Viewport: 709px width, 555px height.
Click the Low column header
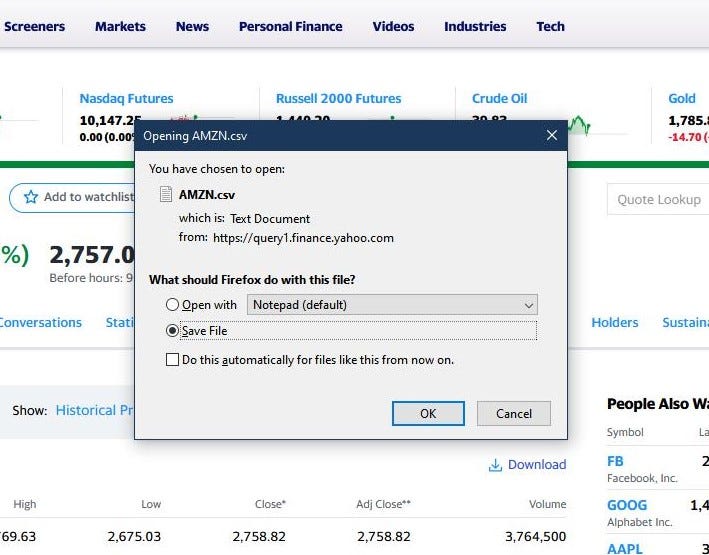coord(151,504)
